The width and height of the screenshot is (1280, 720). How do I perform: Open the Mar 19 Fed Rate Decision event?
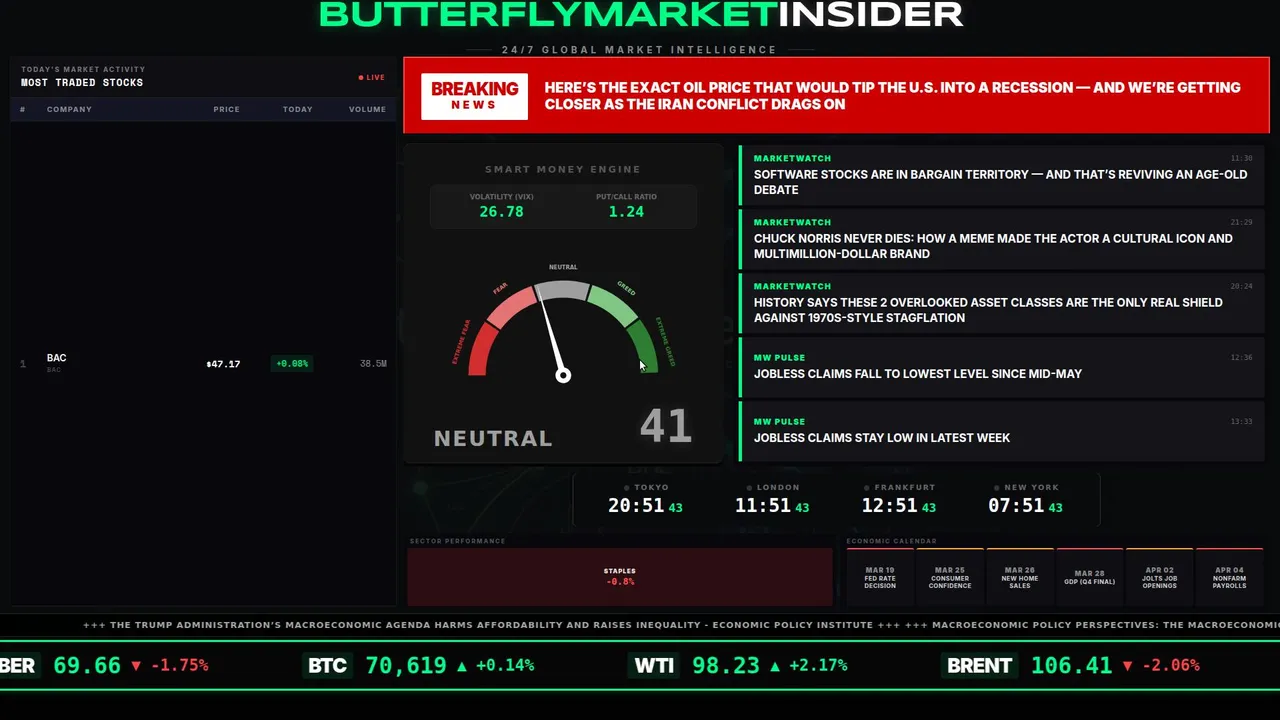[x=880, y=576]
